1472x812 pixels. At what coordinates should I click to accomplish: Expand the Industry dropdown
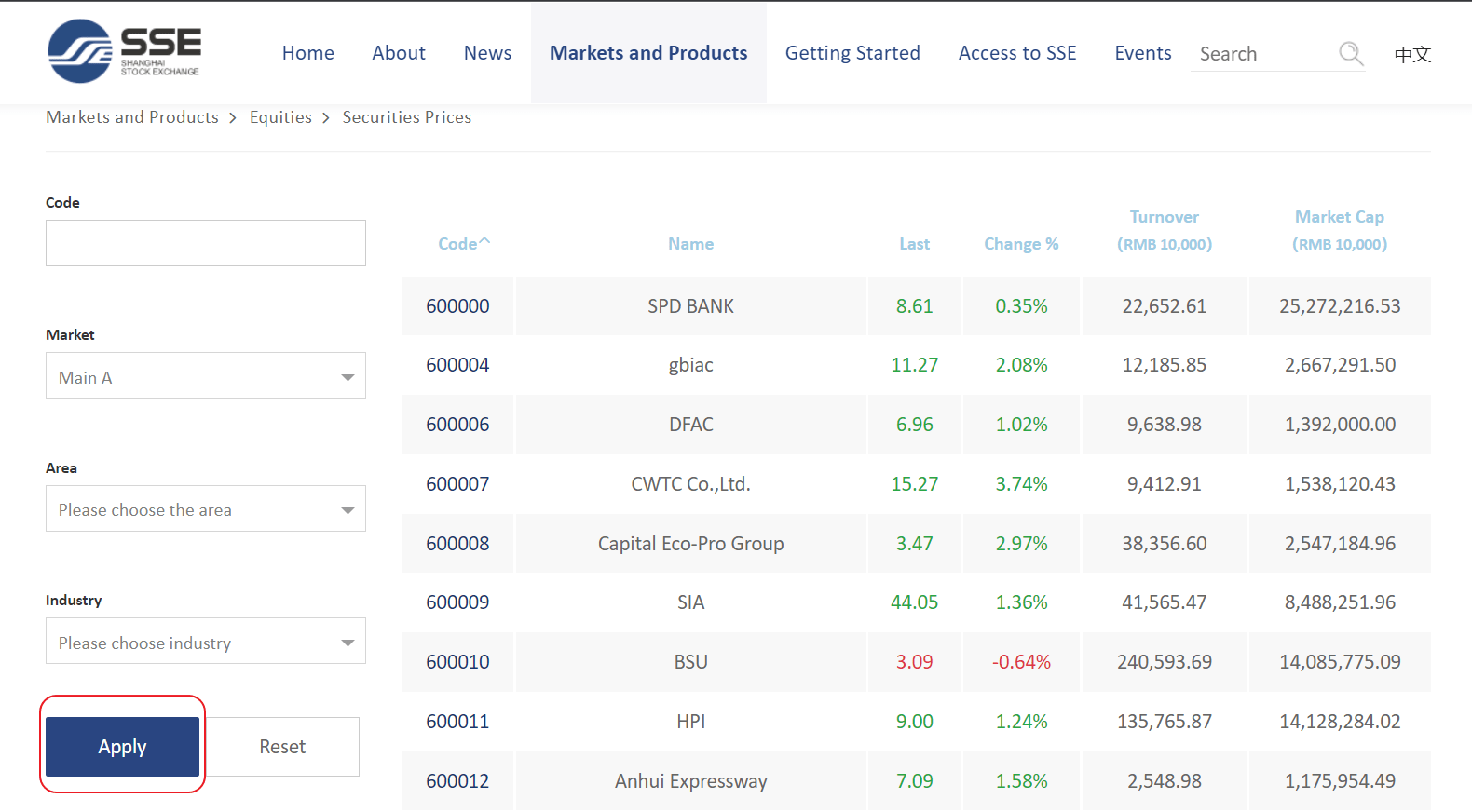(x=205, y=642)
